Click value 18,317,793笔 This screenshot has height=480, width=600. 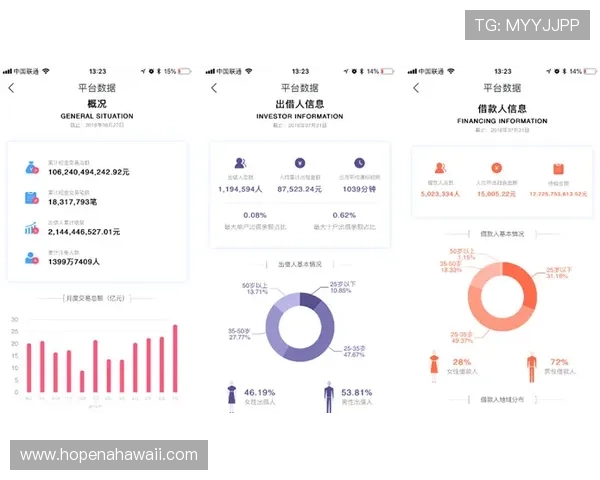[72, 202]
